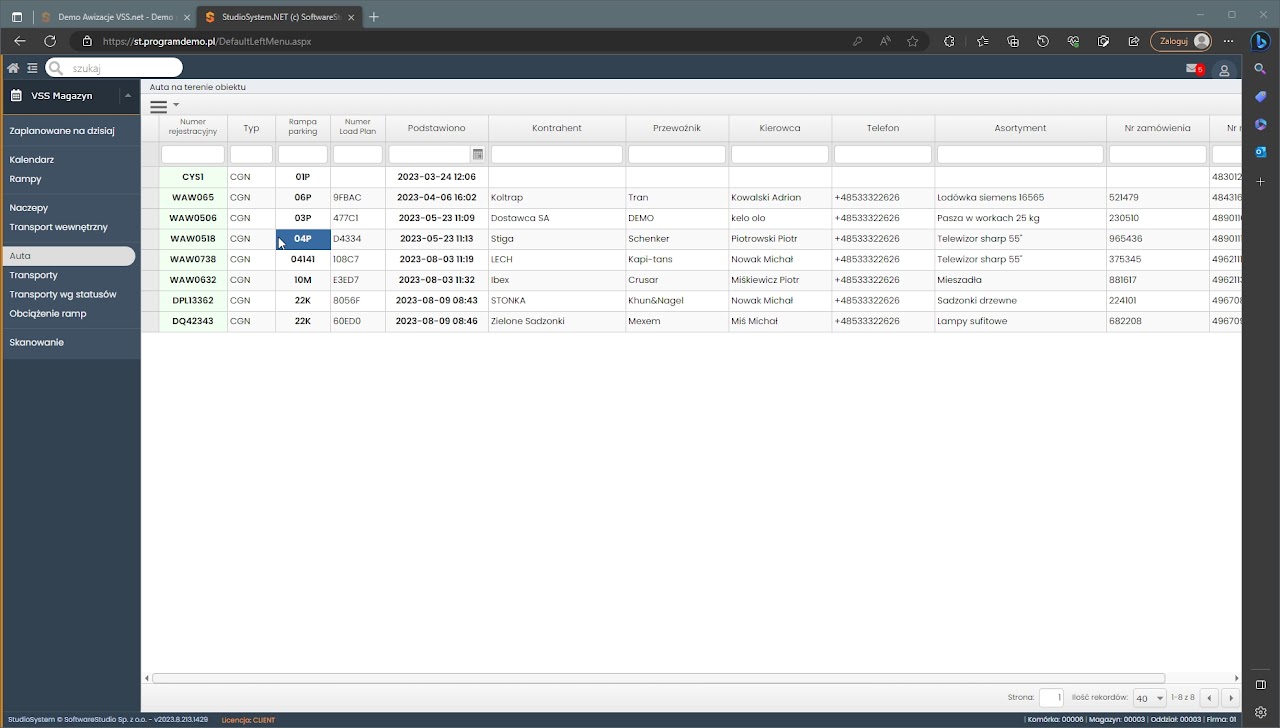The width and height of the screenshot is (1280, 728).
Task: Collapse the left menu using the sidebar toggle icon
Action: point(32,68)
